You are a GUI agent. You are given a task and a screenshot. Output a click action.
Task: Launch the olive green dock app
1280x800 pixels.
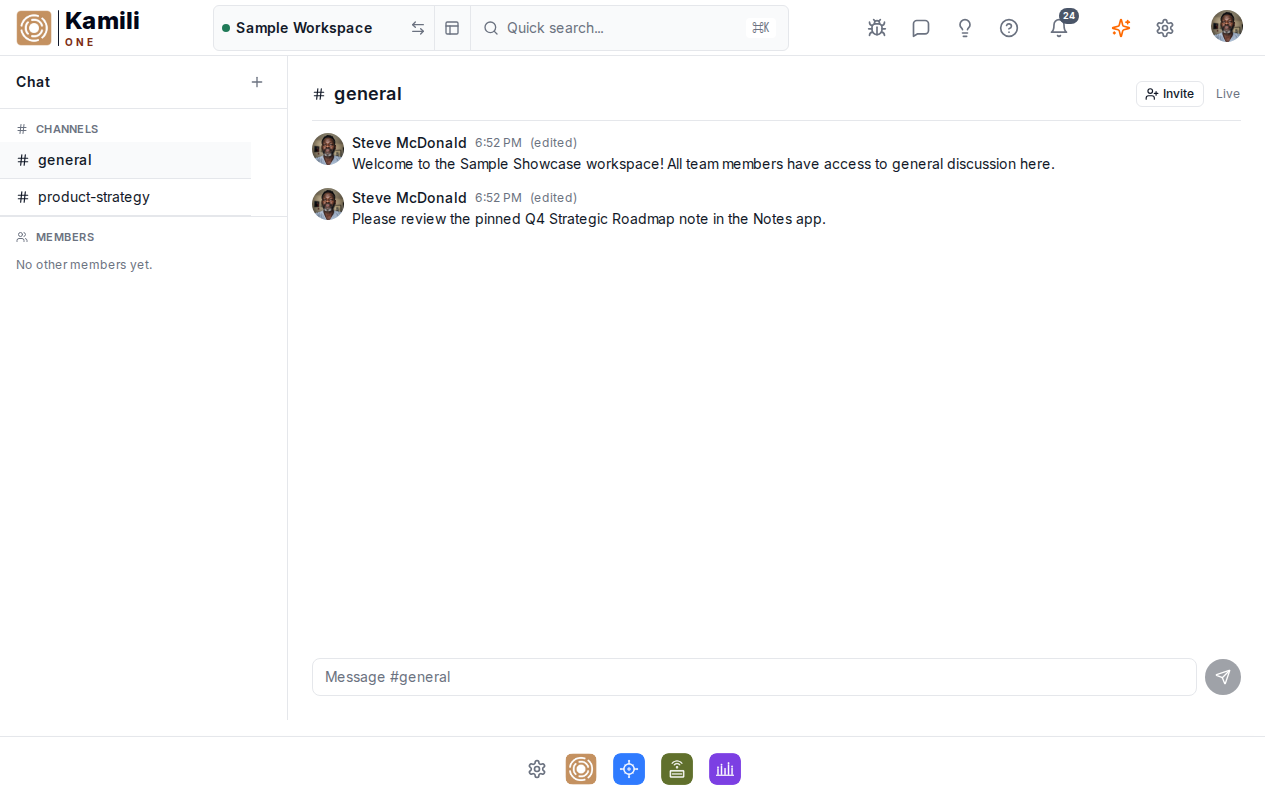(x=677, y=769)
